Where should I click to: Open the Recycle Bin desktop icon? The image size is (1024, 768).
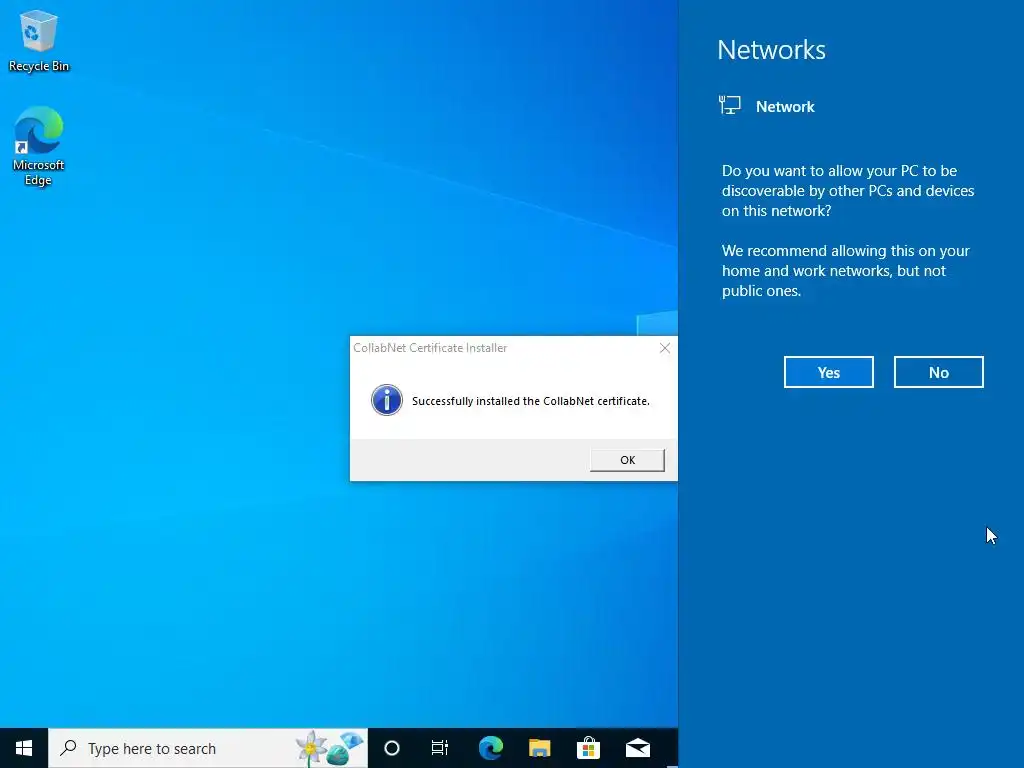pos(39,40)
